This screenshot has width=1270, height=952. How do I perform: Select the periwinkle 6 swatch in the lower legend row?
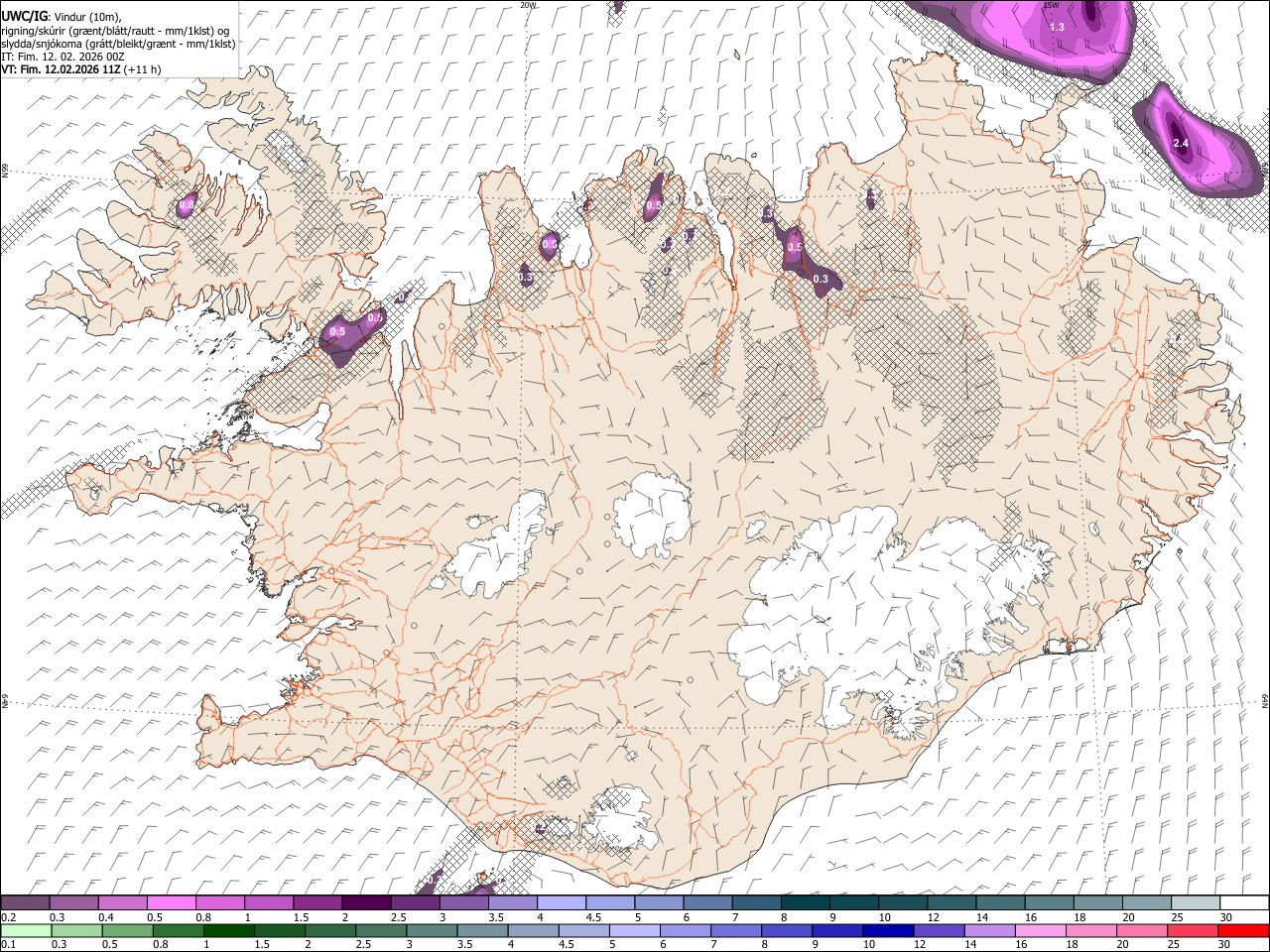(x=686, y=930)
